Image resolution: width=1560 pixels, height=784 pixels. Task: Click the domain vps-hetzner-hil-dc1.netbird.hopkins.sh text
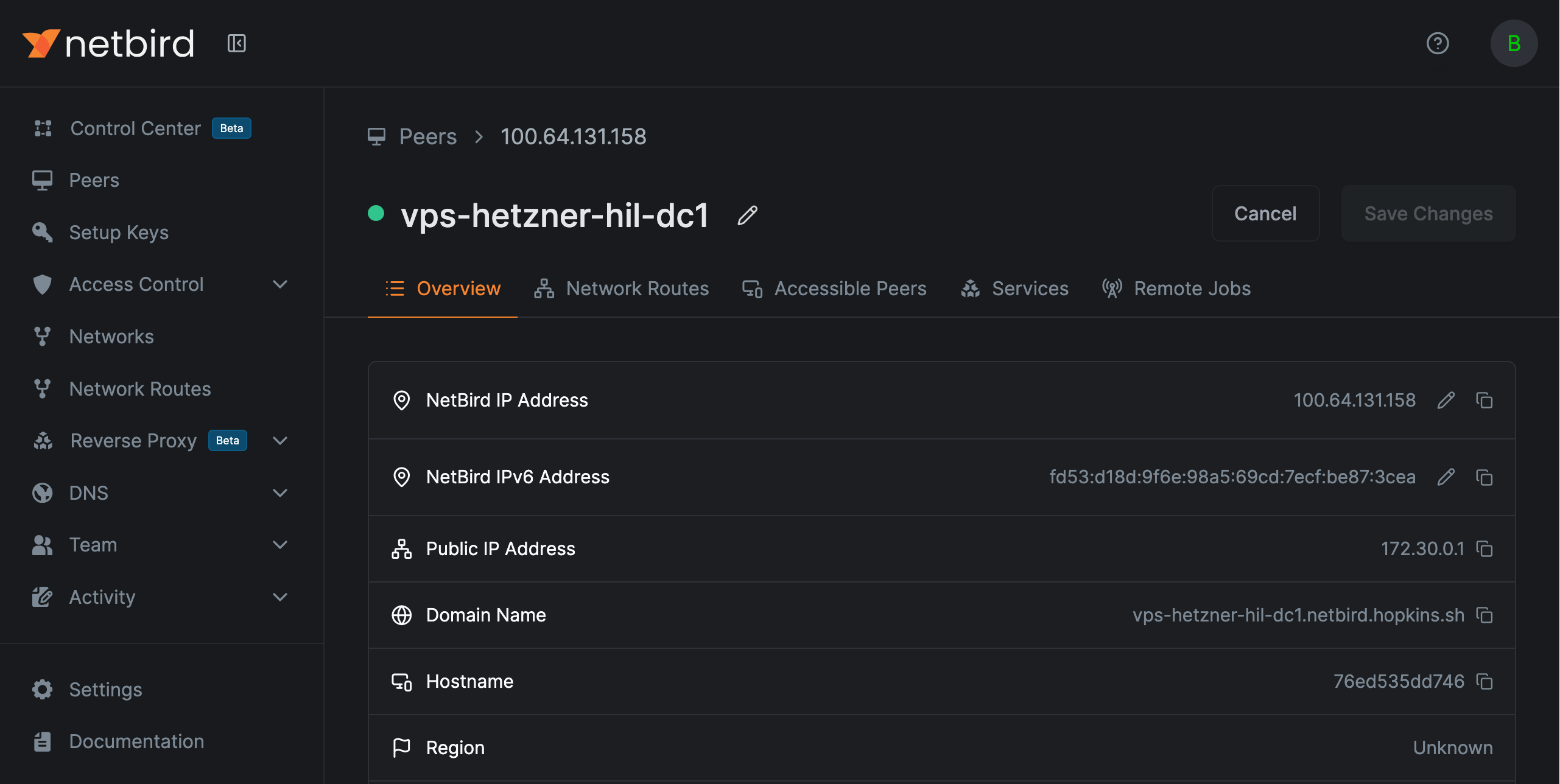pos(1298,615)
